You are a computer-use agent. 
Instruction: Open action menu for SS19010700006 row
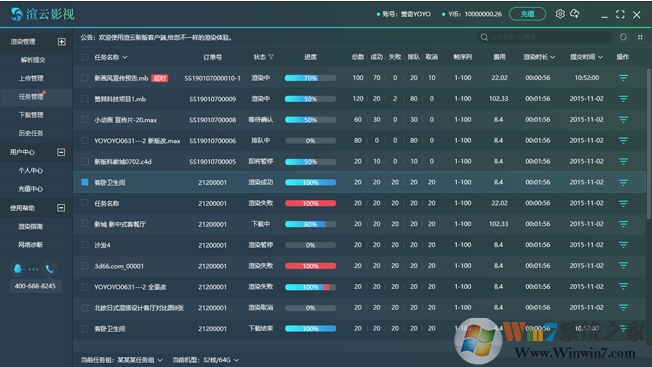[623, 140]
